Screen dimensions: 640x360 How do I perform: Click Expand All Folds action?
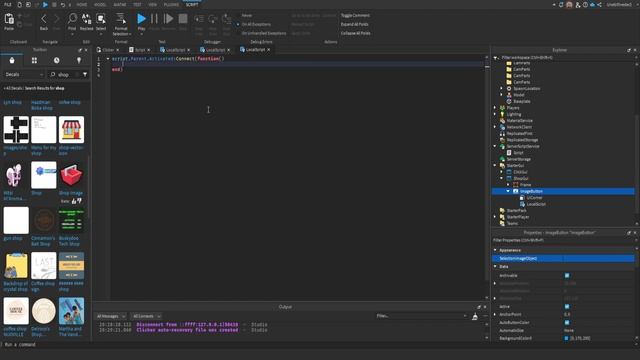pyautogui.click(x=355, y=24)
